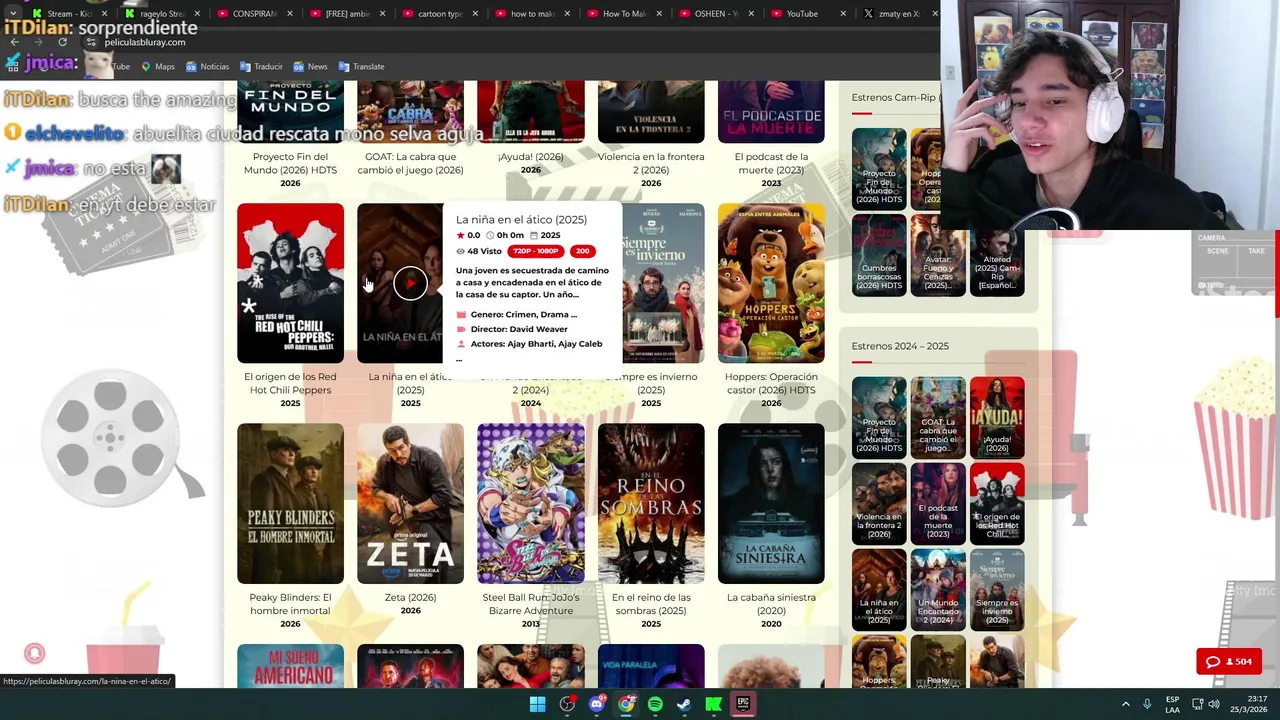Open the Noticias bookmark
Viewport: 1280px width, 720px height.
click(207, 66)
